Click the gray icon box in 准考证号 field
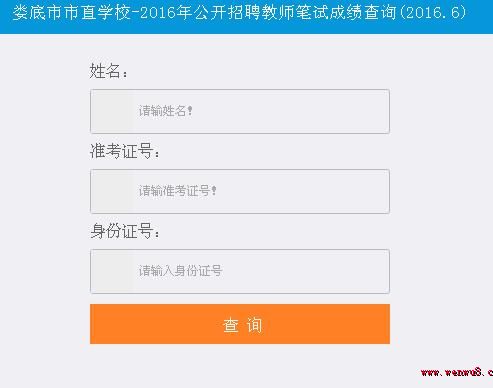The image size is (493, 388). pos(111,191)
